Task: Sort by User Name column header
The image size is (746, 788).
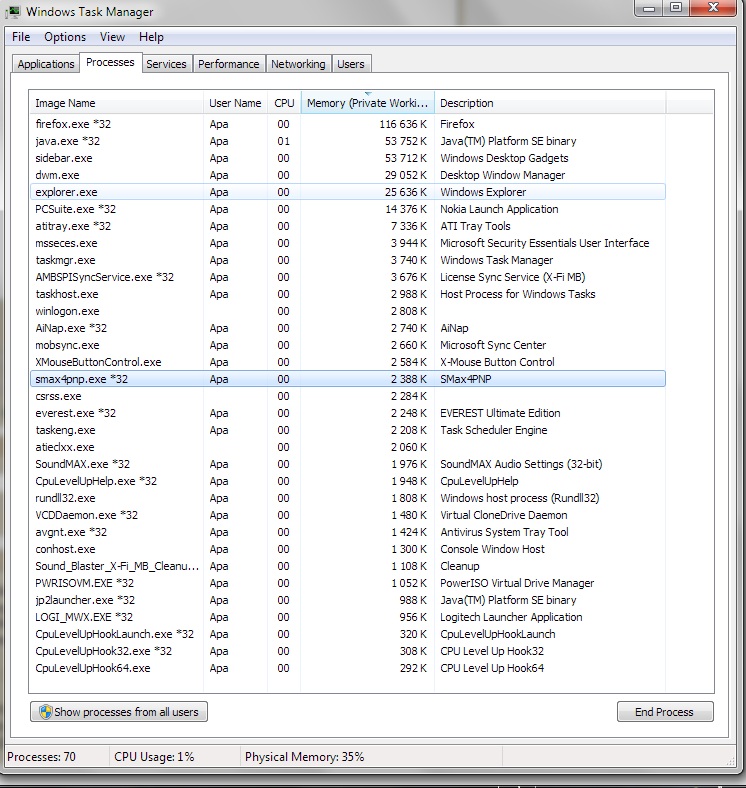Action: (x=235, y=103)
